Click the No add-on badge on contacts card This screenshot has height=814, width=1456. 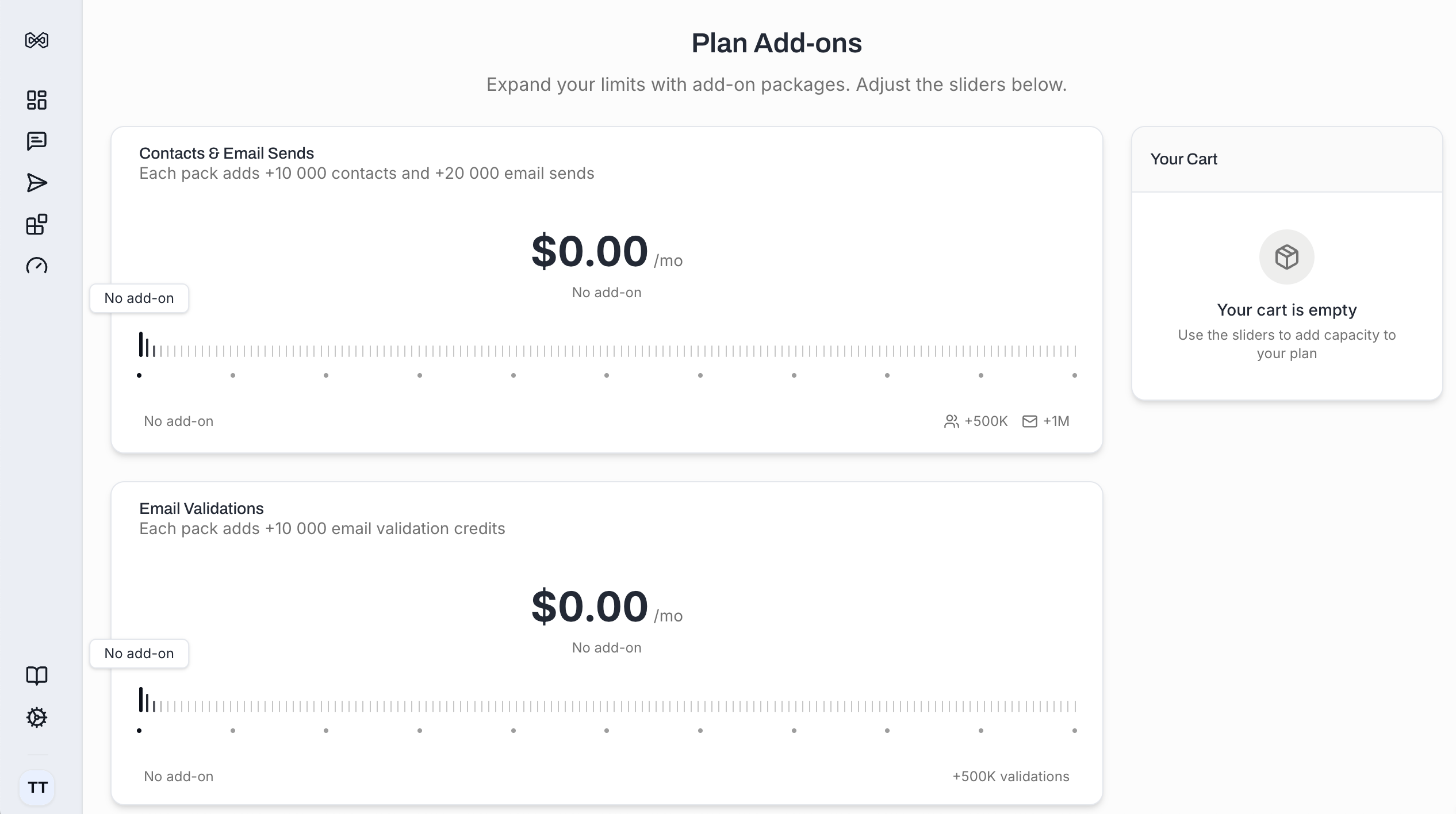(x=138, y=298)
